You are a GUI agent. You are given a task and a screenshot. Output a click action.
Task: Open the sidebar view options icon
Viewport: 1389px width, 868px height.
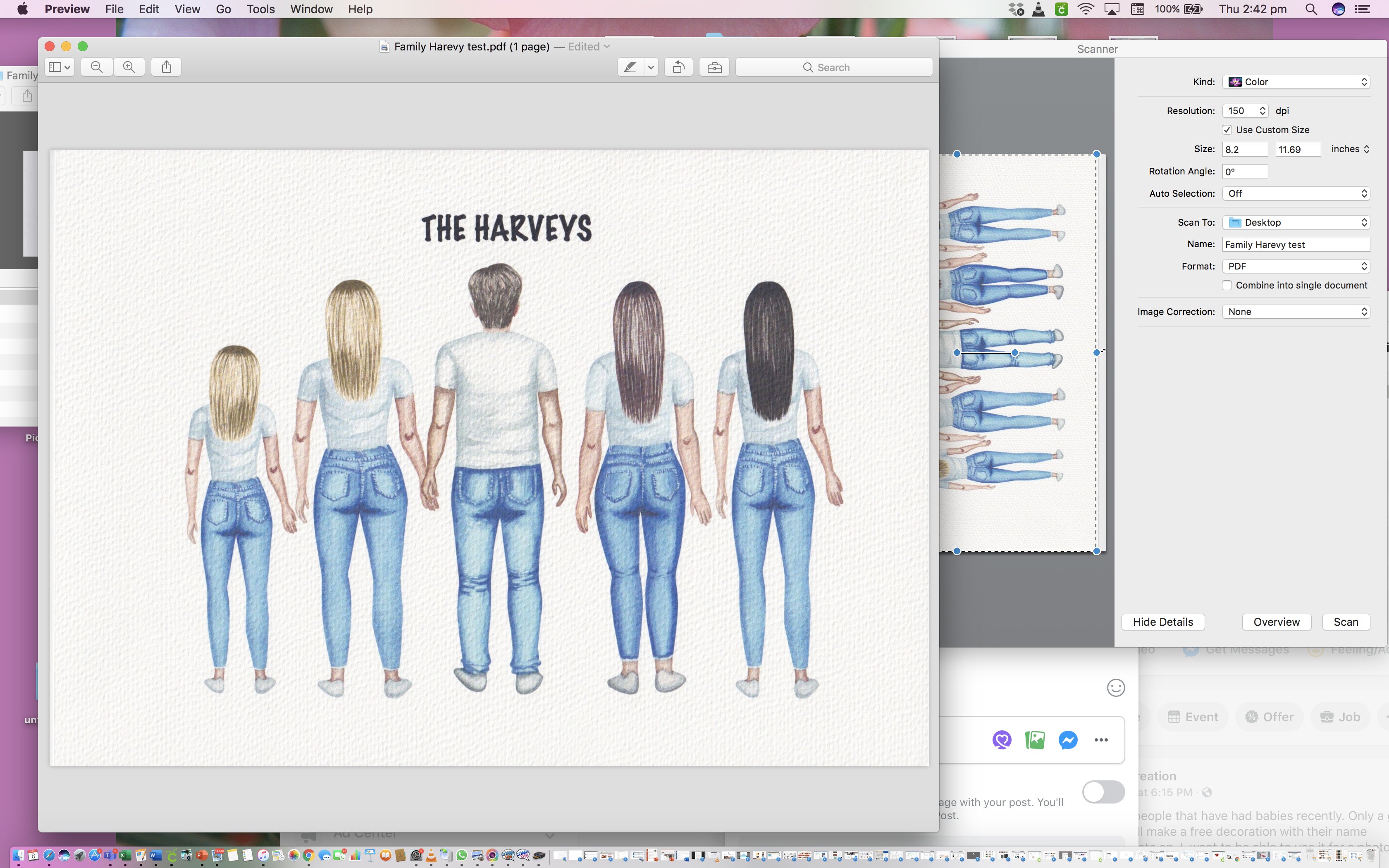(x=59, y=67)
